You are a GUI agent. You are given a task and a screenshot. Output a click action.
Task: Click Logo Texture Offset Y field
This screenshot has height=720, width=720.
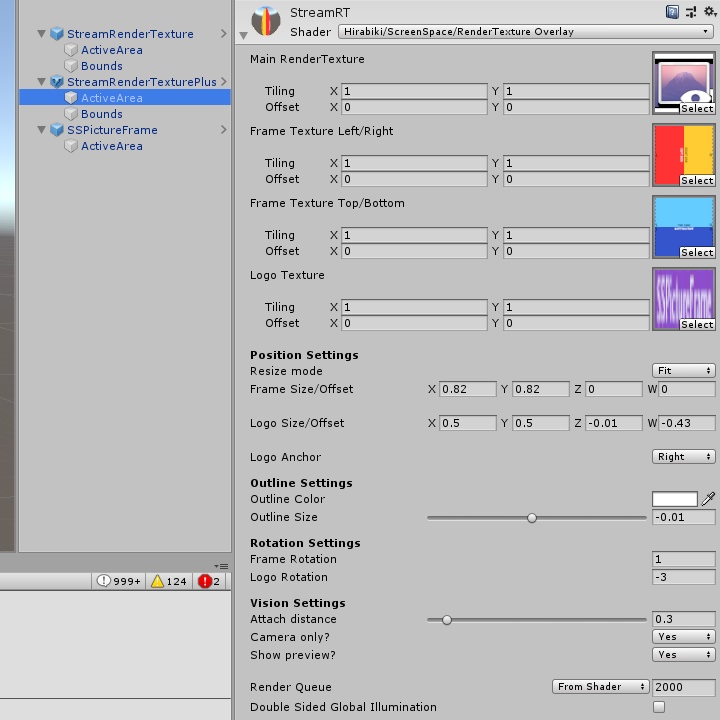tap(576, 323)
